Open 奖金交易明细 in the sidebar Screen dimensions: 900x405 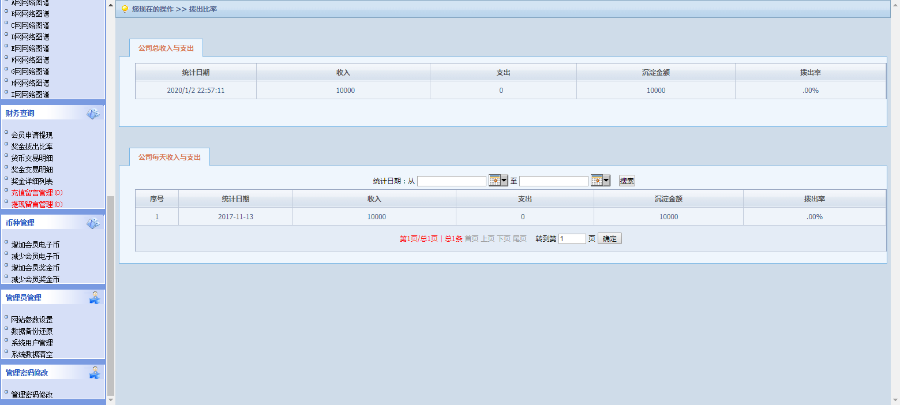pyautogui.click(x=32, y=170)
